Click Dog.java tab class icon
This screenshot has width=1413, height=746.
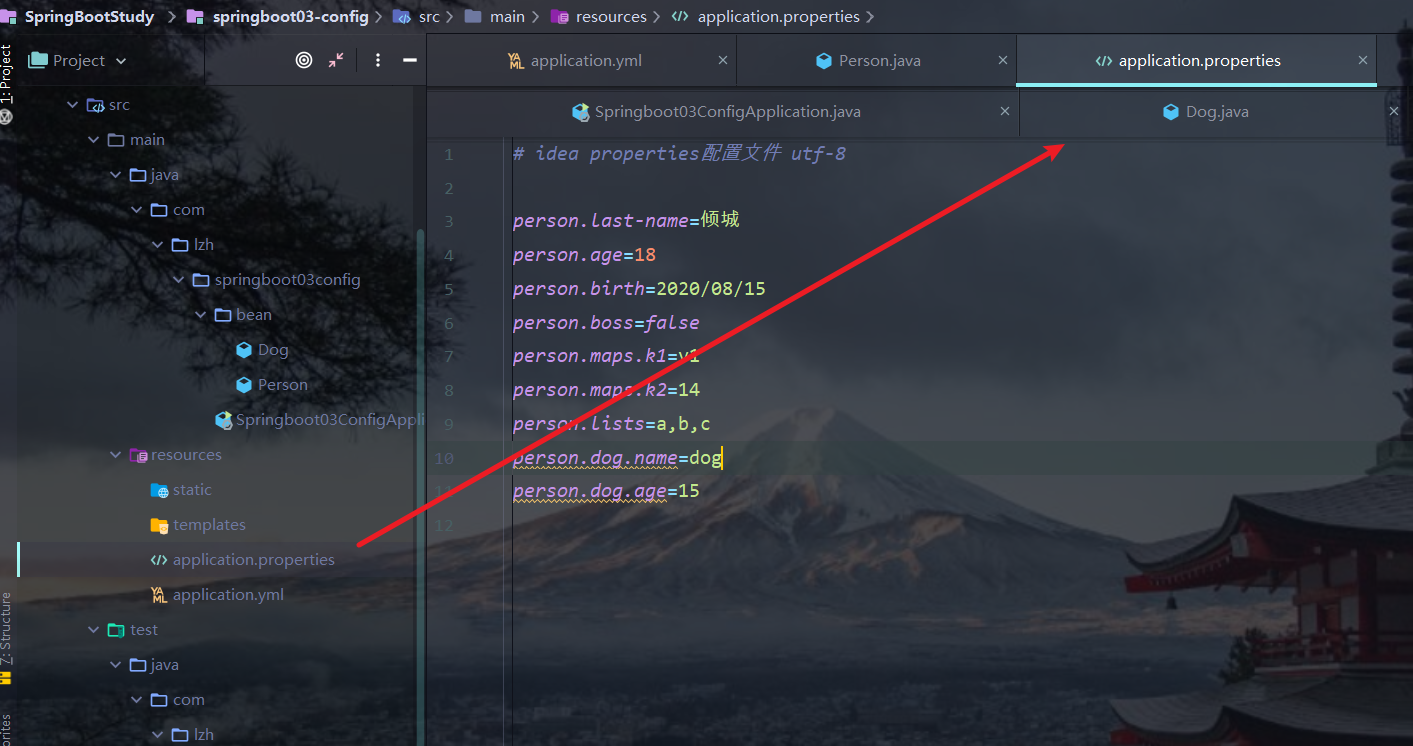tap(1171, 112)
